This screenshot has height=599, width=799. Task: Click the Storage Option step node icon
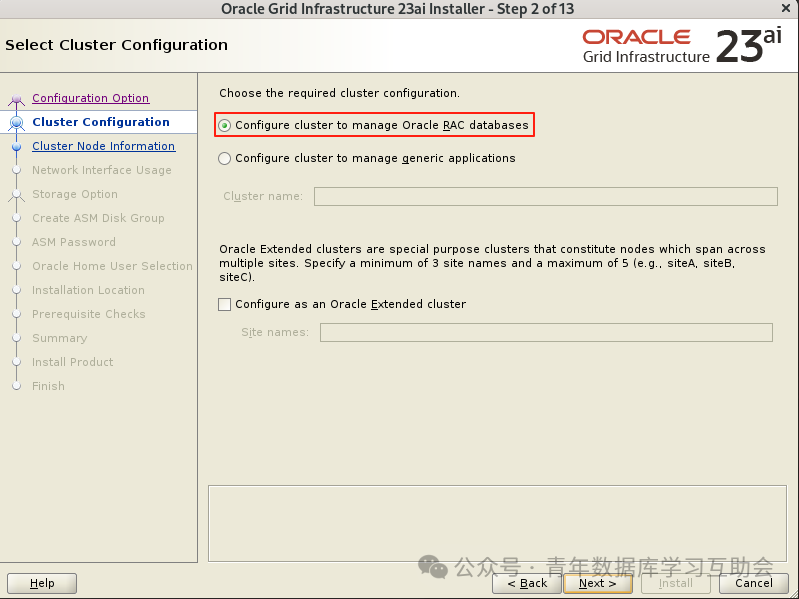(x=16, y=195)
